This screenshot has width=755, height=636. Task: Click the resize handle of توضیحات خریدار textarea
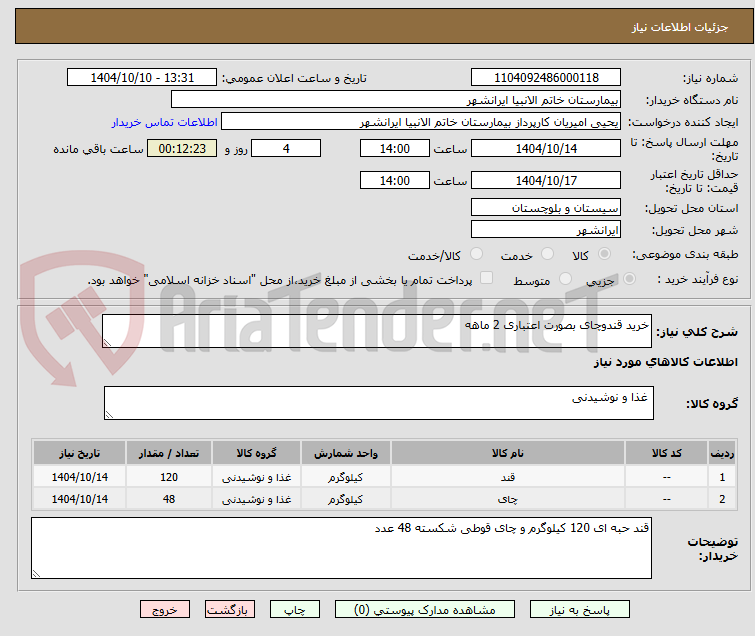(36, 573)
